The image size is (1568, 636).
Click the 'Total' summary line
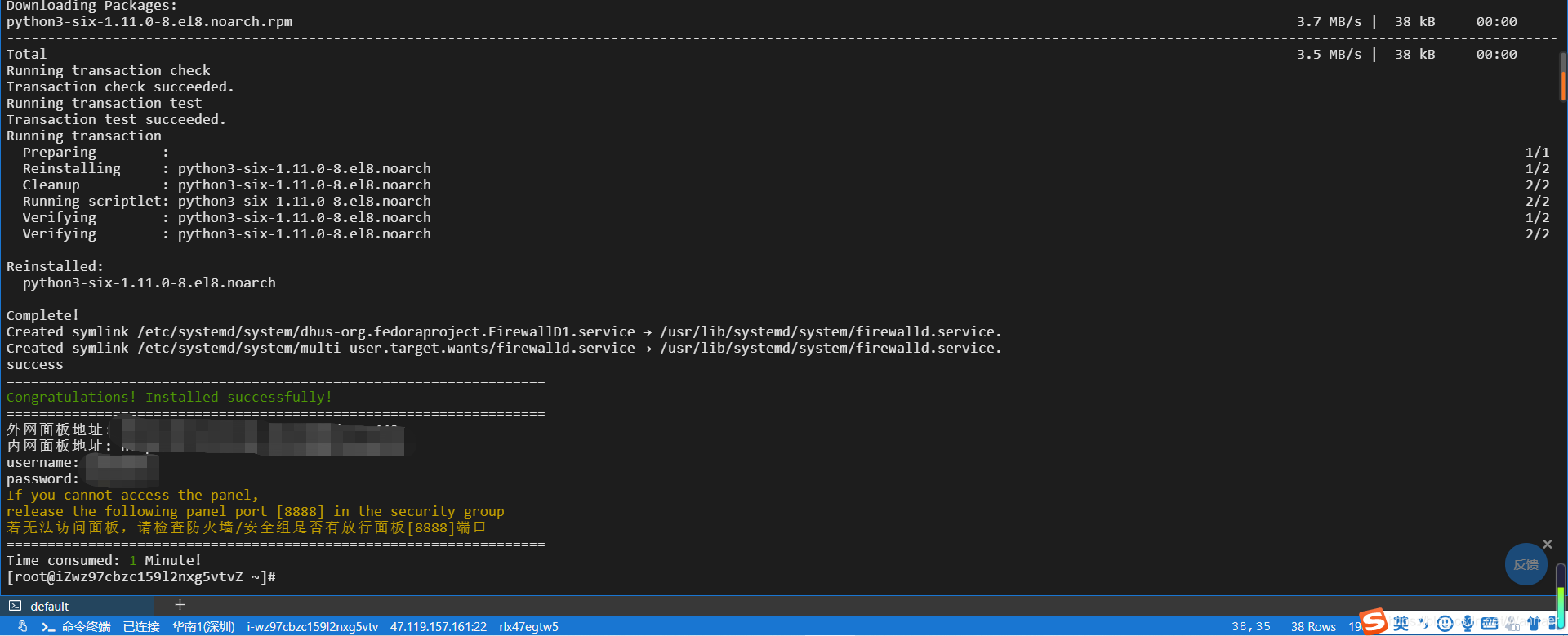26,54
